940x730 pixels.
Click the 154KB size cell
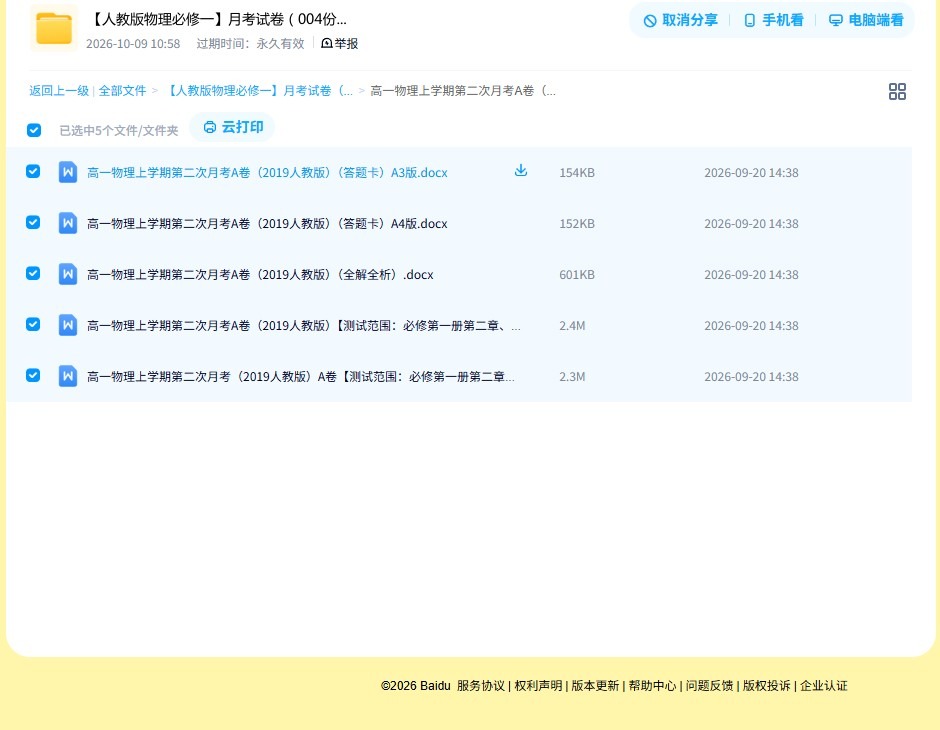[x=577, y=173]
